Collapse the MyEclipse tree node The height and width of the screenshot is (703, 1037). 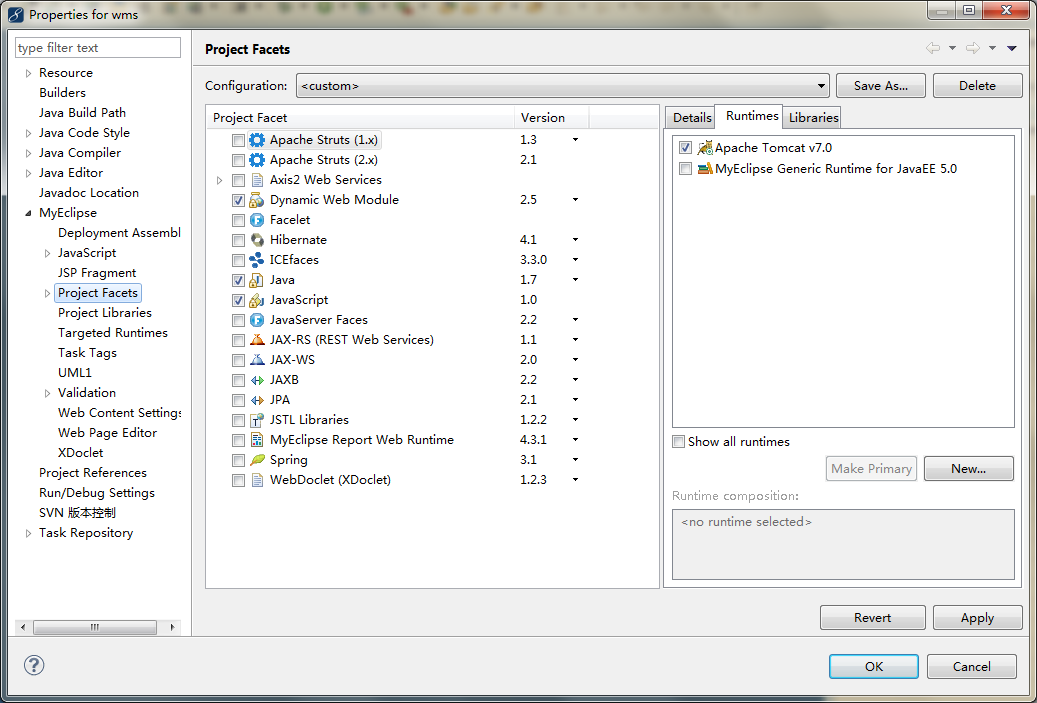tap(28, 213)
